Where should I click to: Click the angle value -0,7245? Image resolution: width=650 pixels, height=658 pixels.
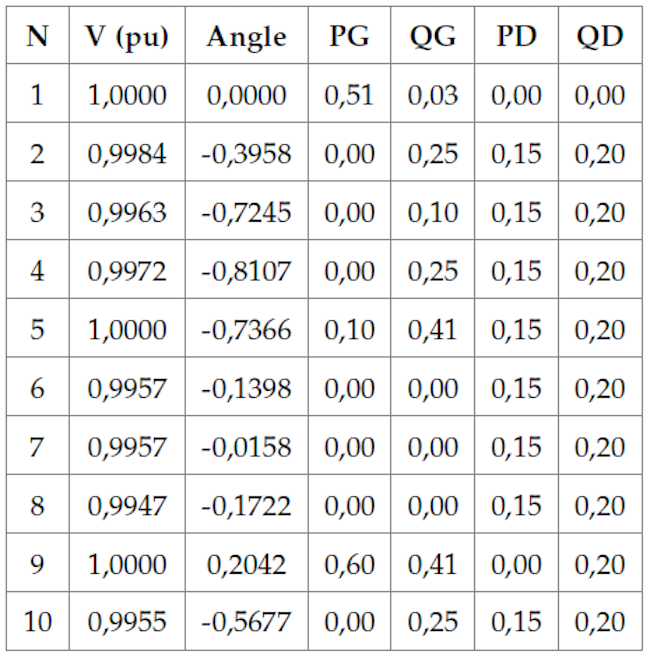click(x=246, y=213)
